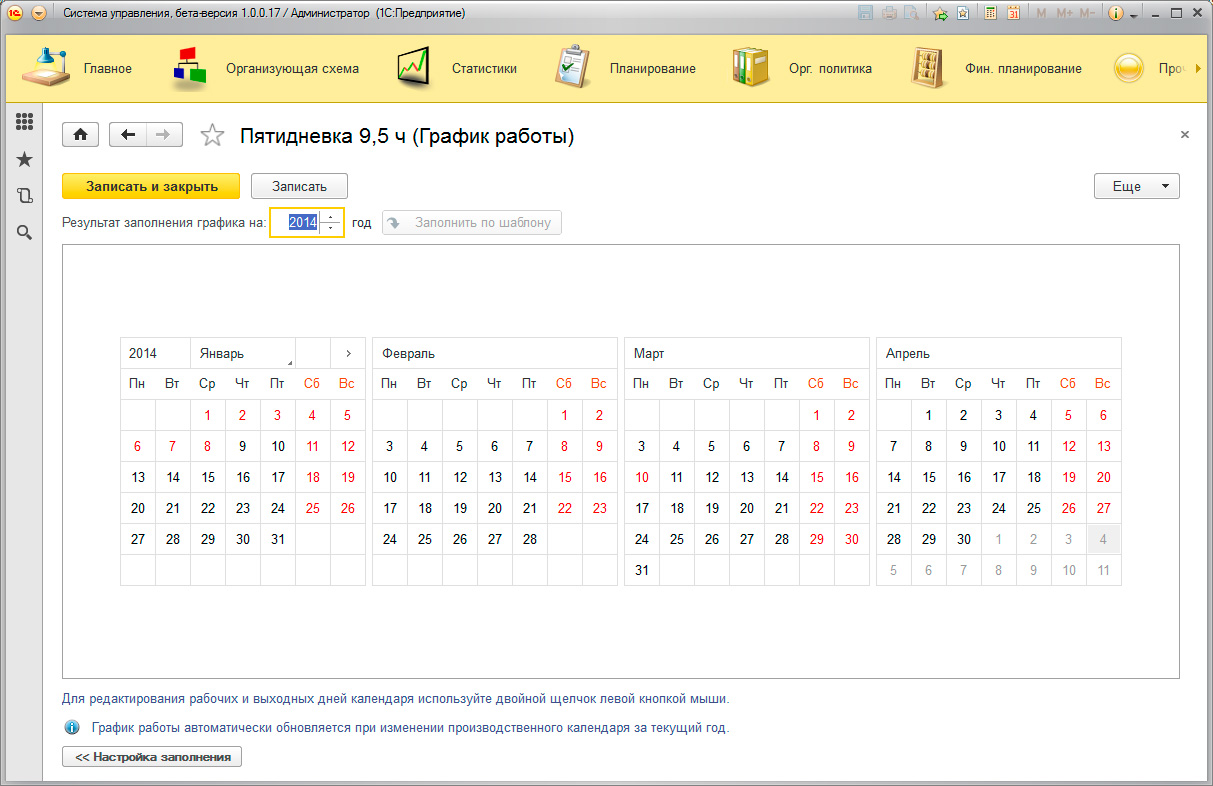Image resolution: width=1213 pixels, height=786 pixels.
Task: Click the Записать и закрыть button
Action: pos(151,186)
